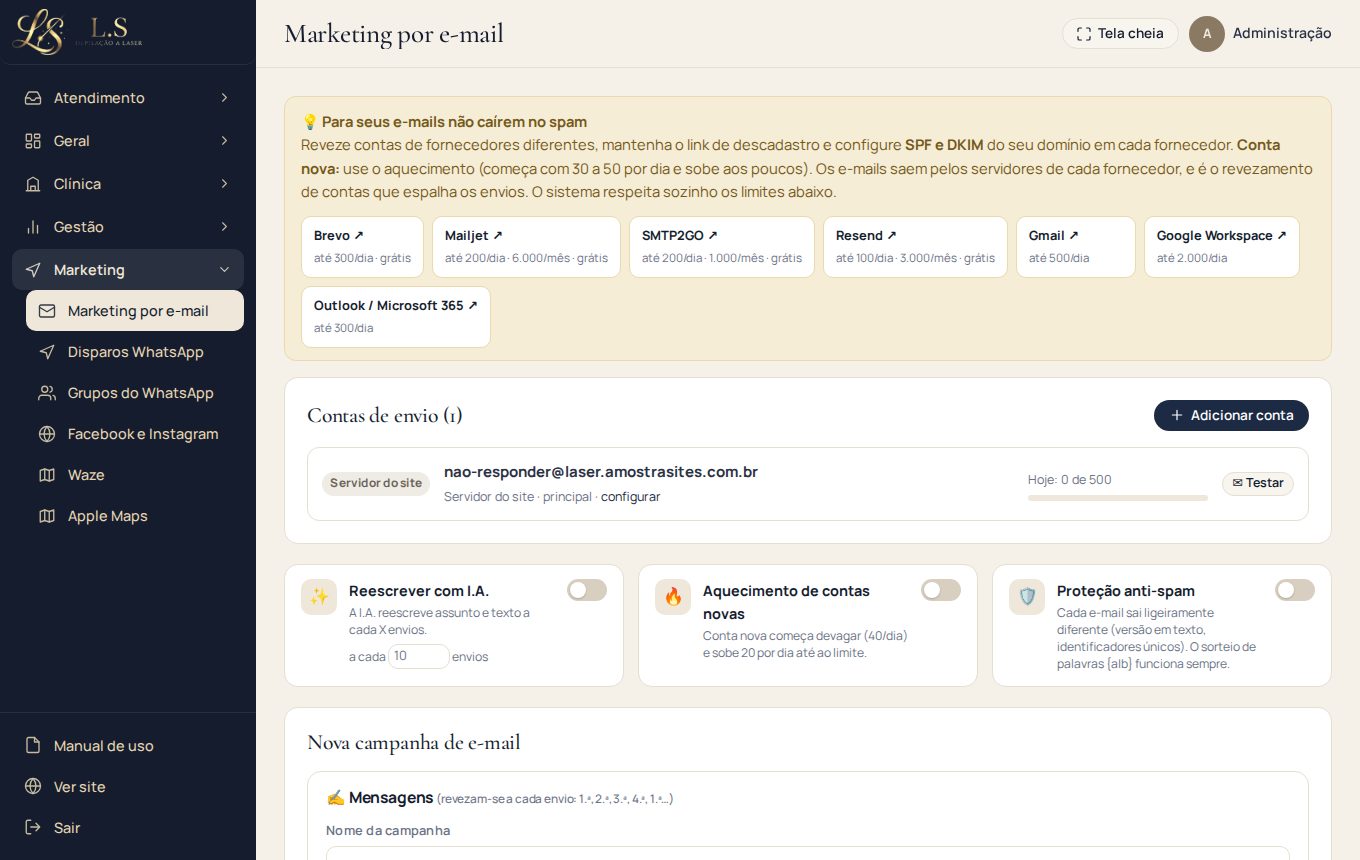Viewport: 1360px width, 860px height.
Task: Click the Geral grid icon
Action: coord(33,141)
